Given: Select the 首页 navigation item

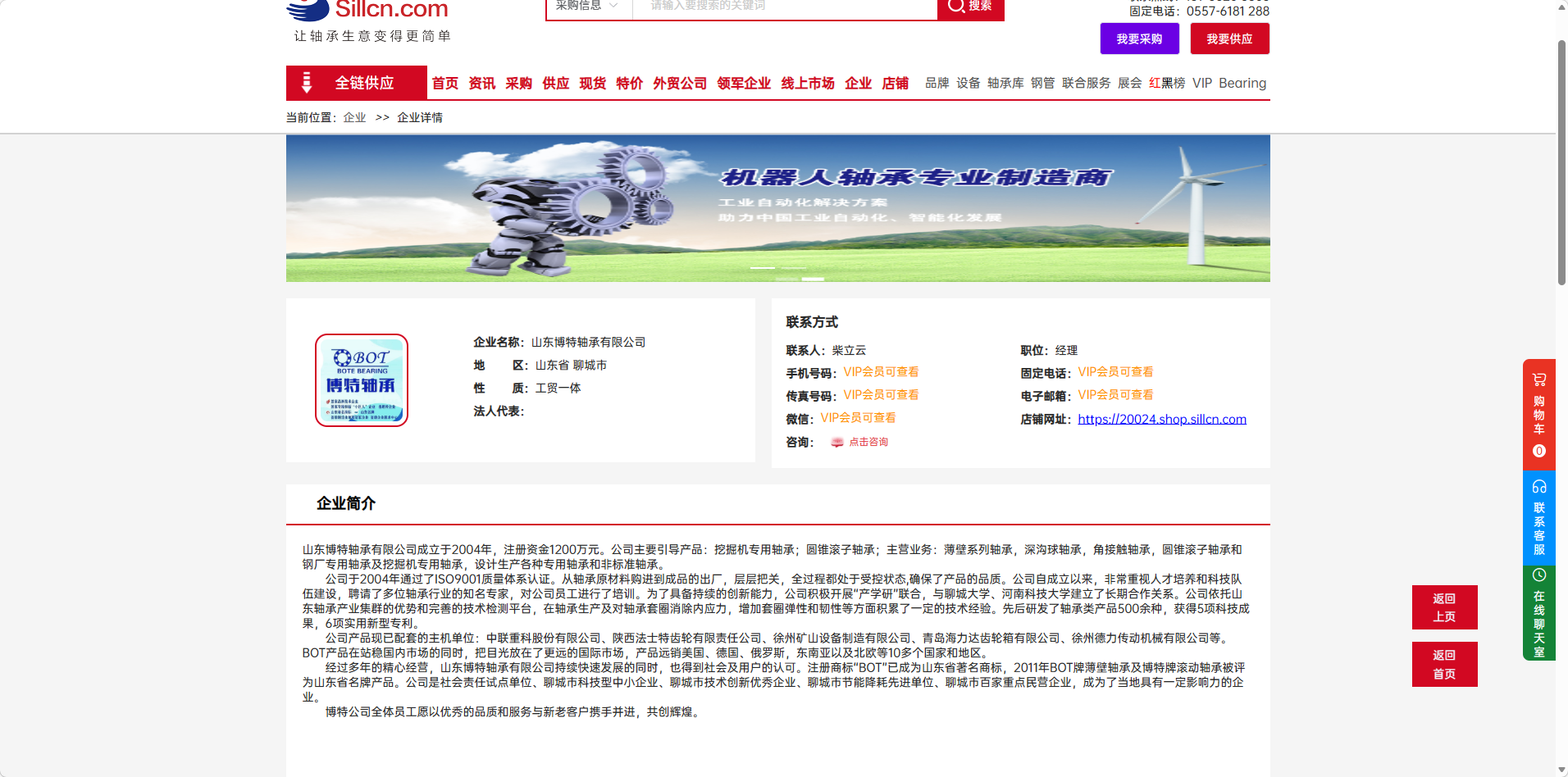Looking at the screenshot, I should pyautogui.click(x=444, y=84).
